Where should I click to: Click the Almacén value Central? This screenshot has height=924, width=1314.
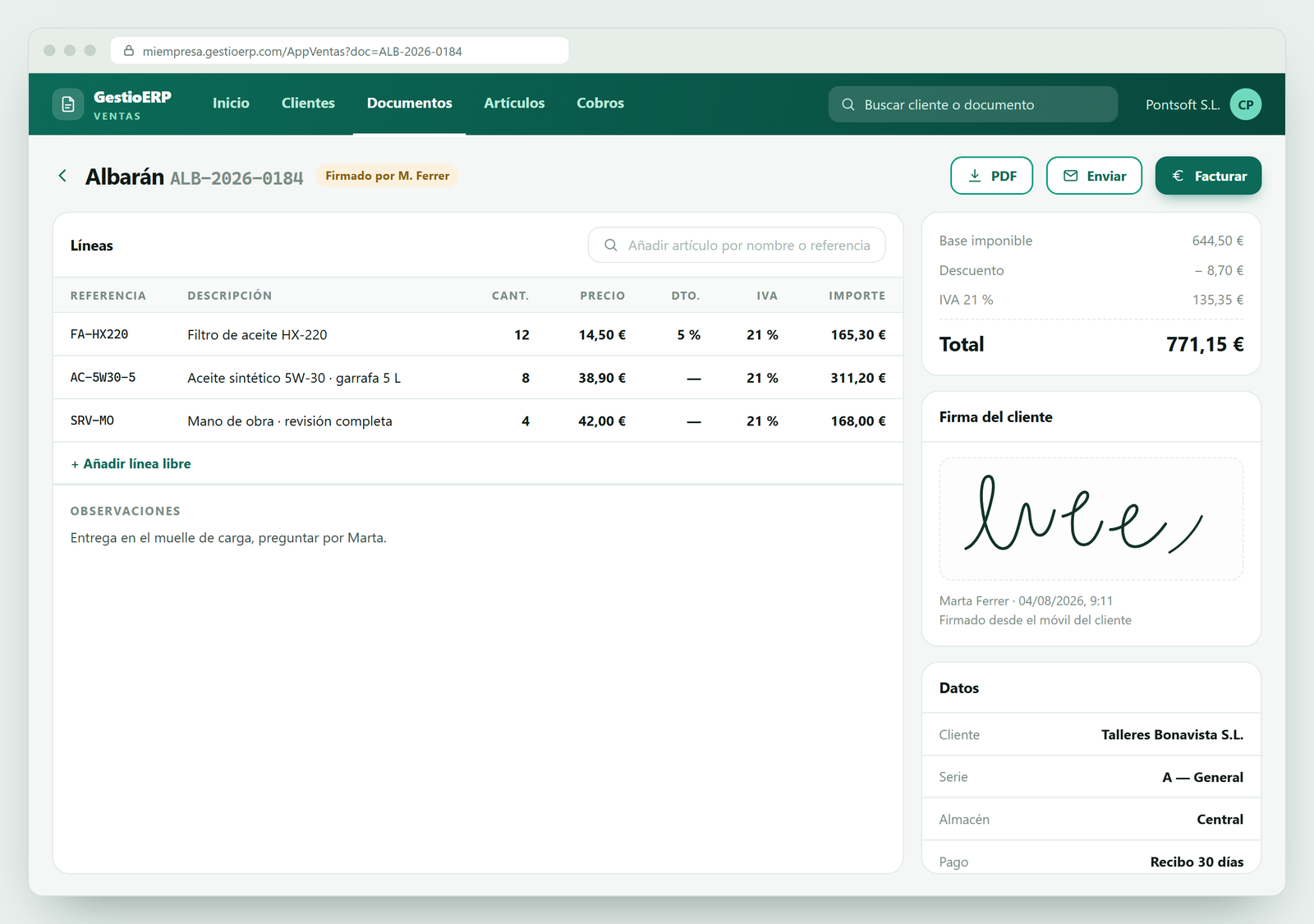[1220, 820]
